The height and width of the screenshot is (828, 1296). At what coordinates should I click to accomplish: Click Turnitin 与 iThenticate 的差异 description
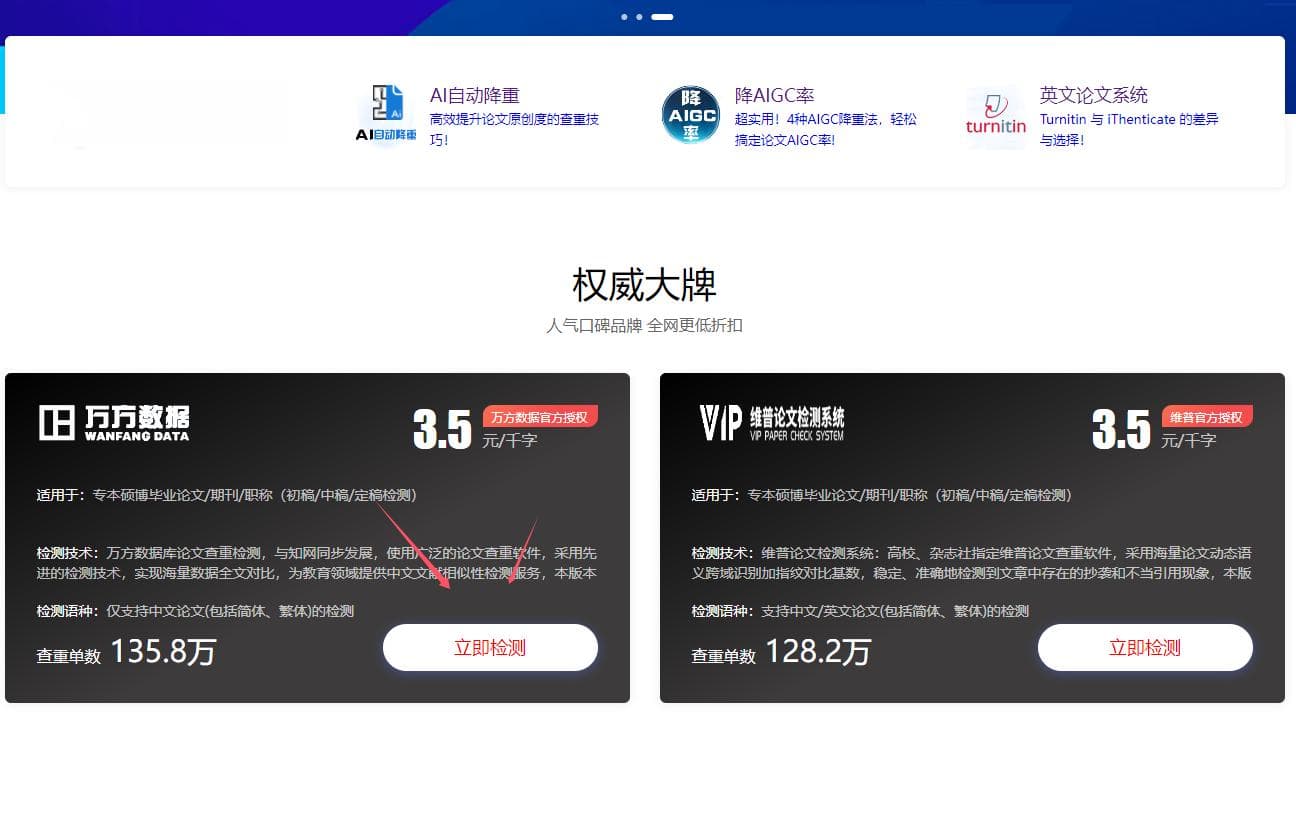click(1129, 130)
